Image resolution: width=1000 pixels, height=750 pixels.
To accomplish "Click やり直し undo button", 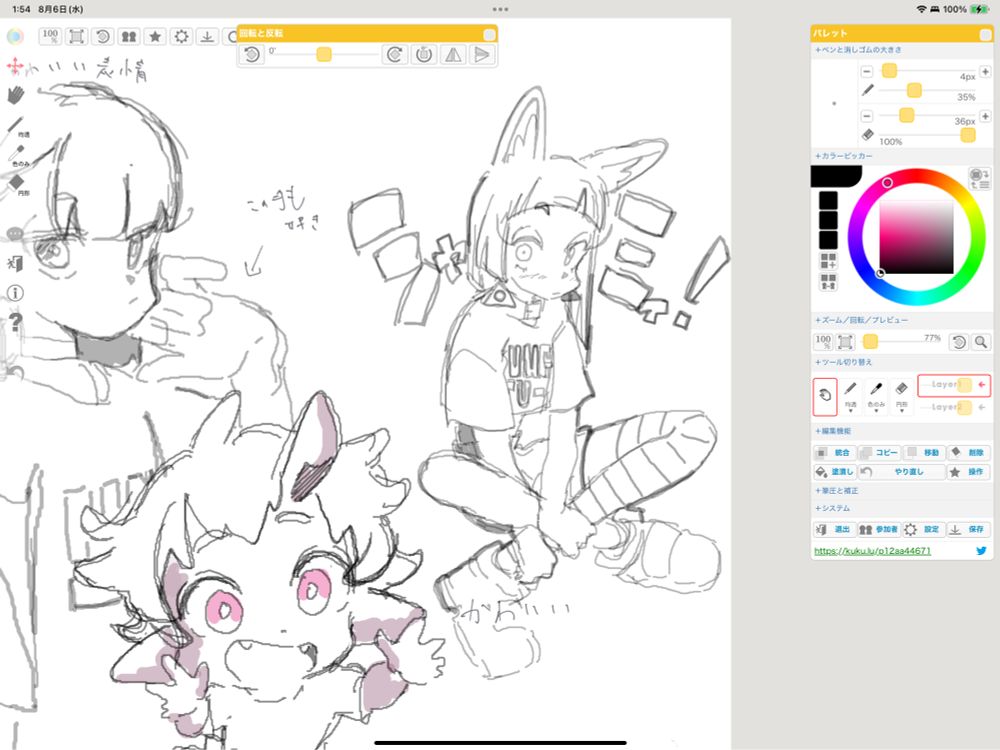I will coord(901,472).
